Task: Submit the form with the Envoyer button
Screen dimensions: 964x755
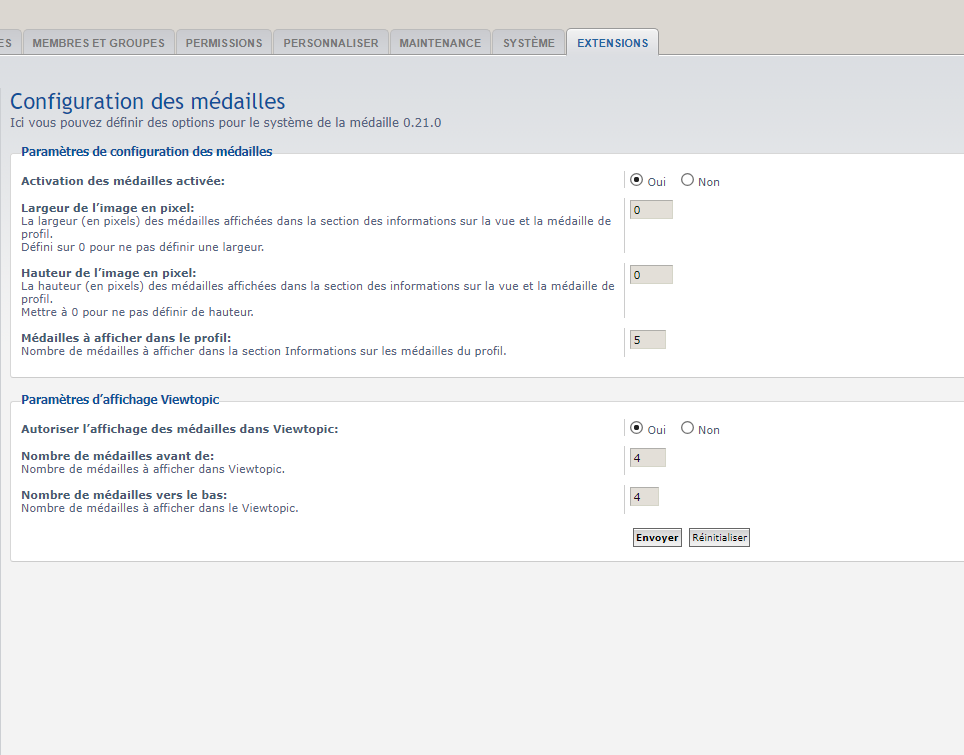Action: click(657, 538)
